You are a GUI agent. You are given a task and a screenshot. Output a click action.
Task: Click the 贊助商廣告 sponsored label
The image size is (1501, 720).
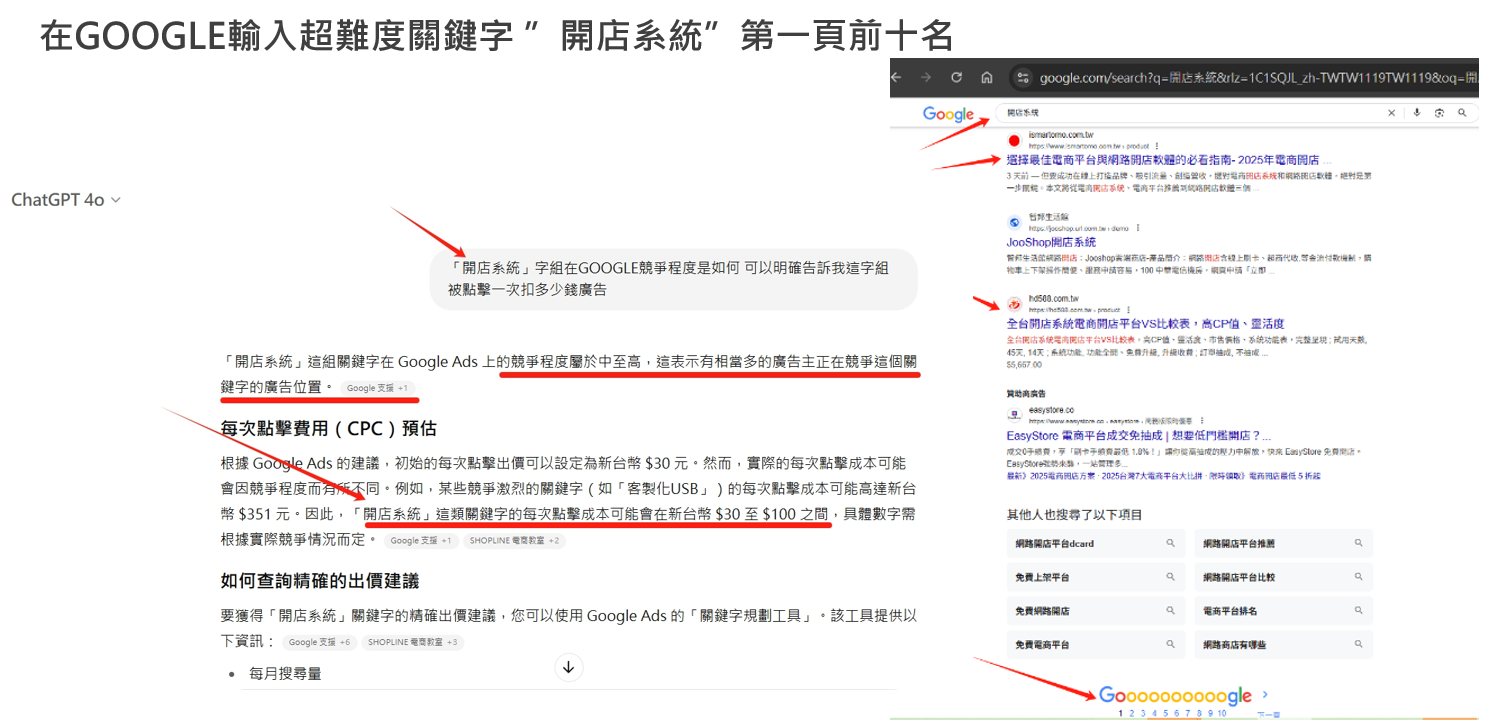tap(1027, 394)
